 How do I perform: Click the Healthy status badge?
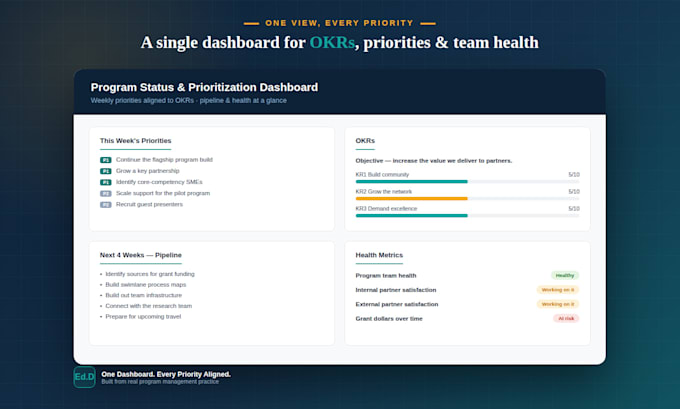565,275
